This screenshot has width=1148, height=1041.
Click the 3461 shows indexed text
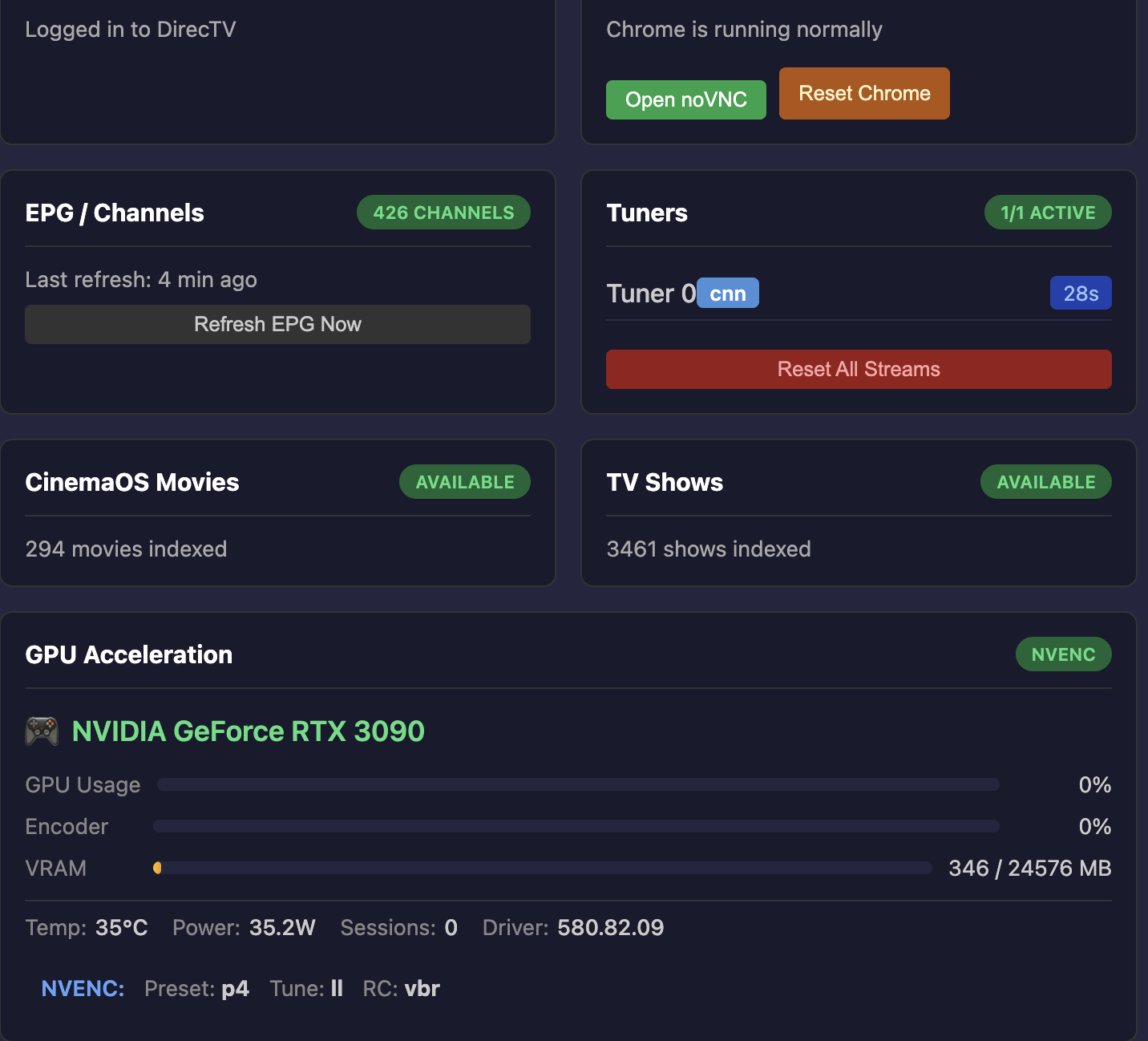[708, 549]
